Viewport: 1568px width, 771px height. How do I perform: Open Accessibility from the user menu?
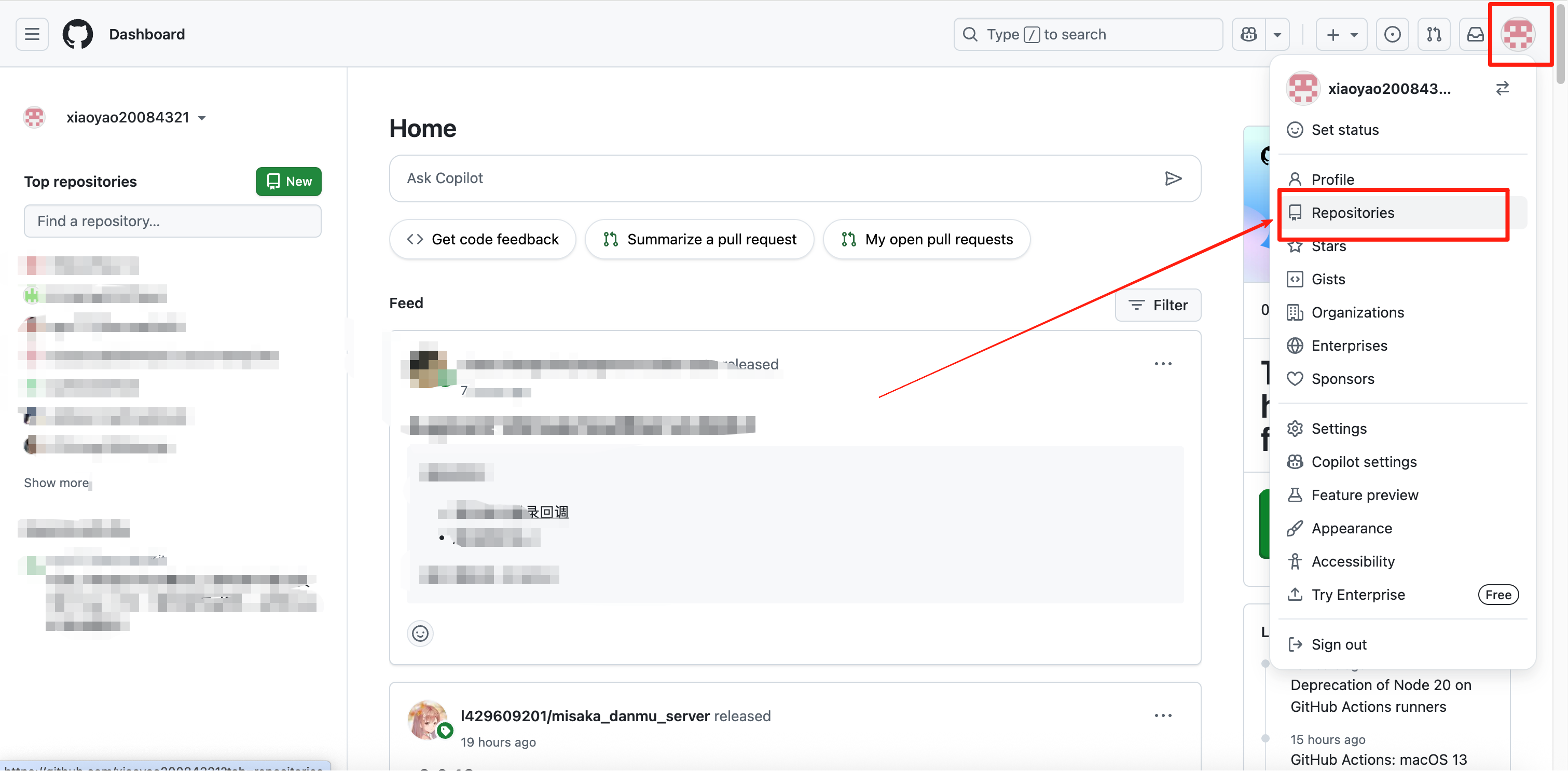[1402, 561]
